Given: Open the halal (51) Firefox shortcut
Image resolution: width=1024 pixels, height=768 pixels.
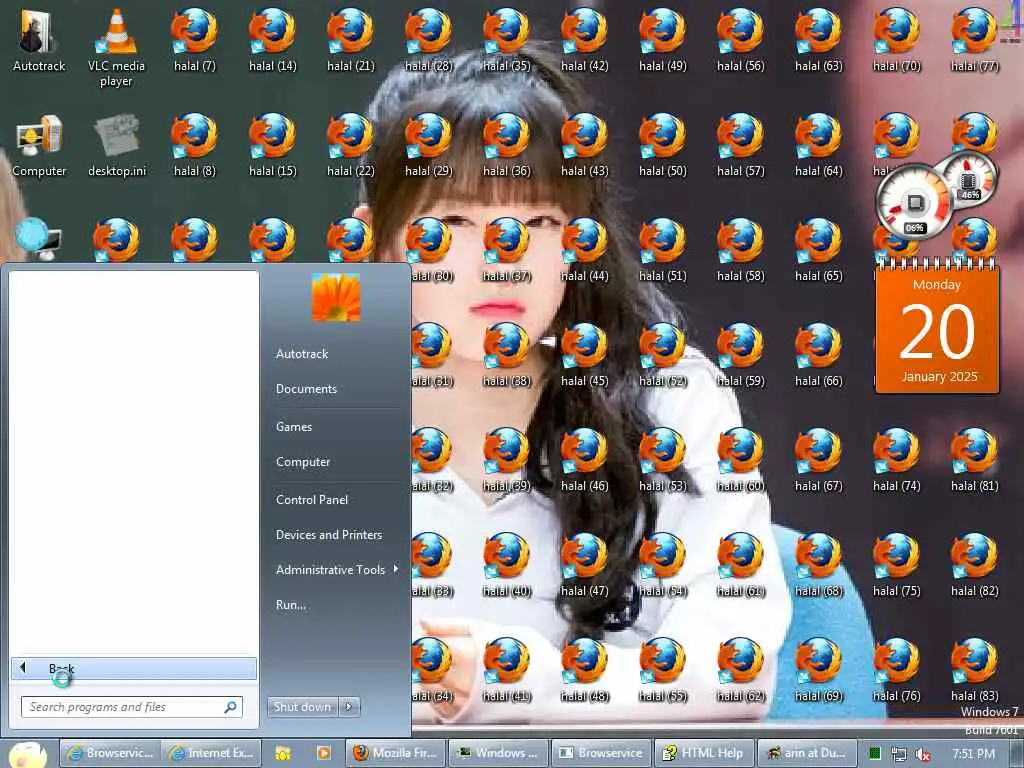Looking at the screenshot, I should [662, 251].
